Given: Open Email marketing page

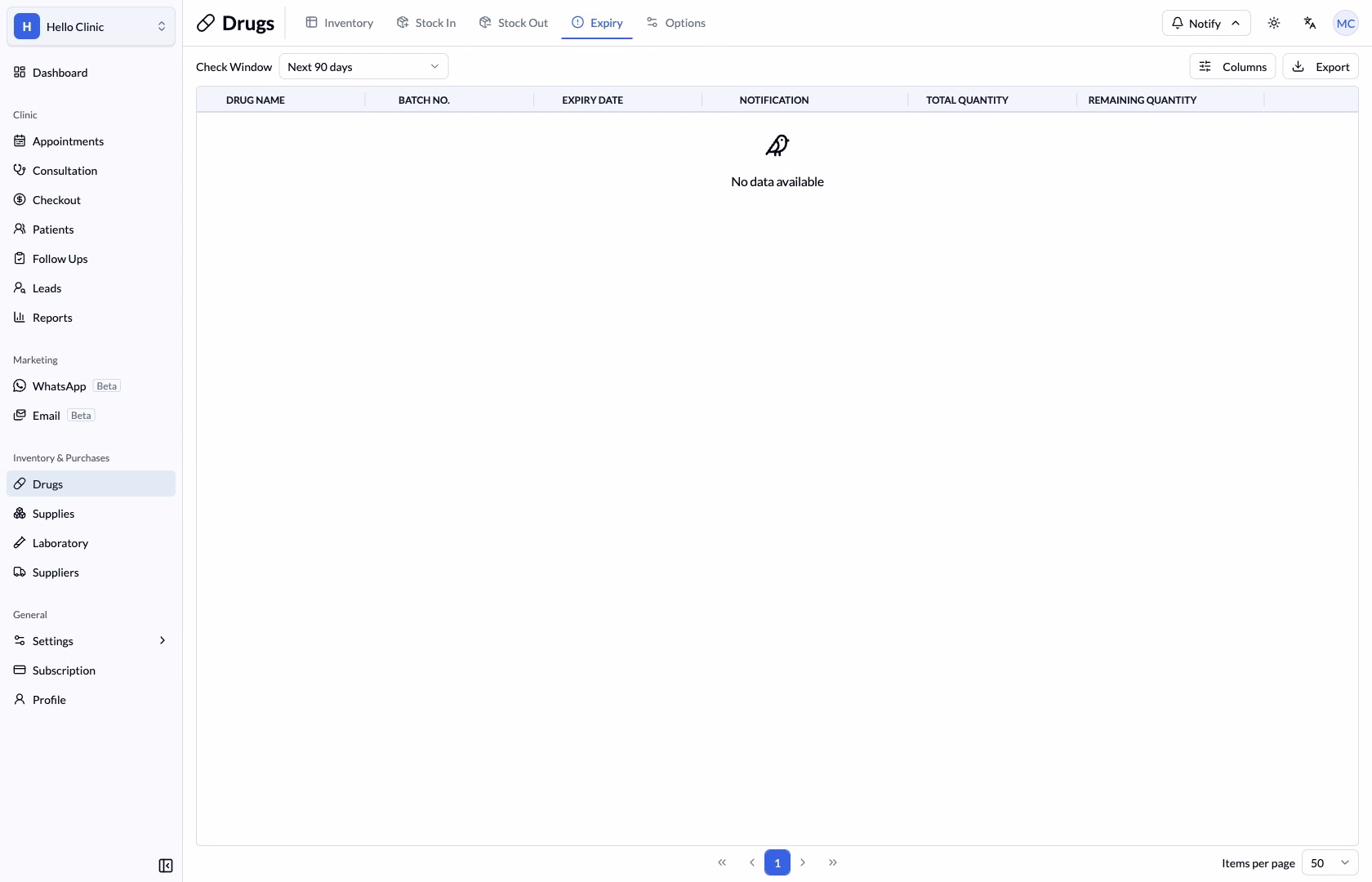Looking at the screenshot, I should coord(91,416).
